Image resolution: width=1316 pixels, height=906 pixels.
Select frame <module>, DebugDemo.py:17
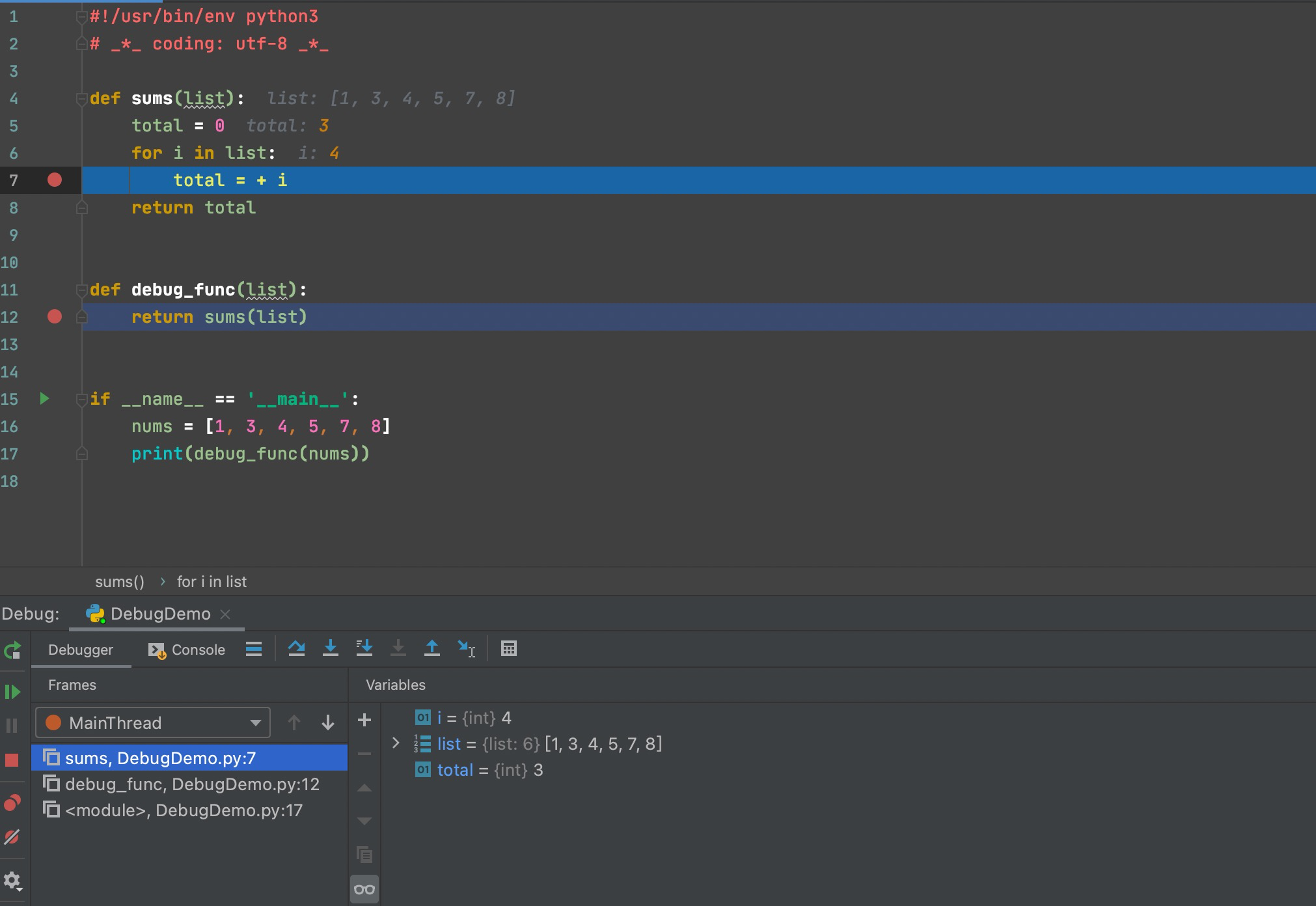(189, 810)
